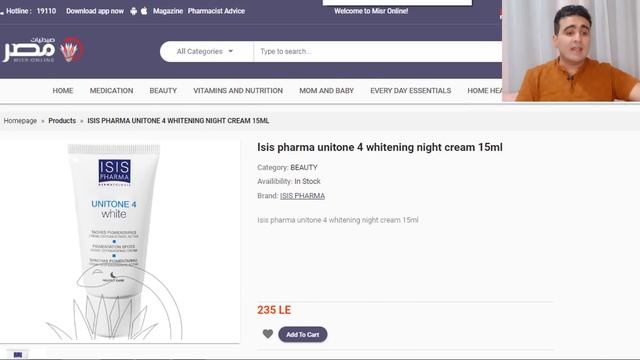Open the Pharmacist Advice link
The height and width of the screenshot is (360, 640).
tap(216, 11)
